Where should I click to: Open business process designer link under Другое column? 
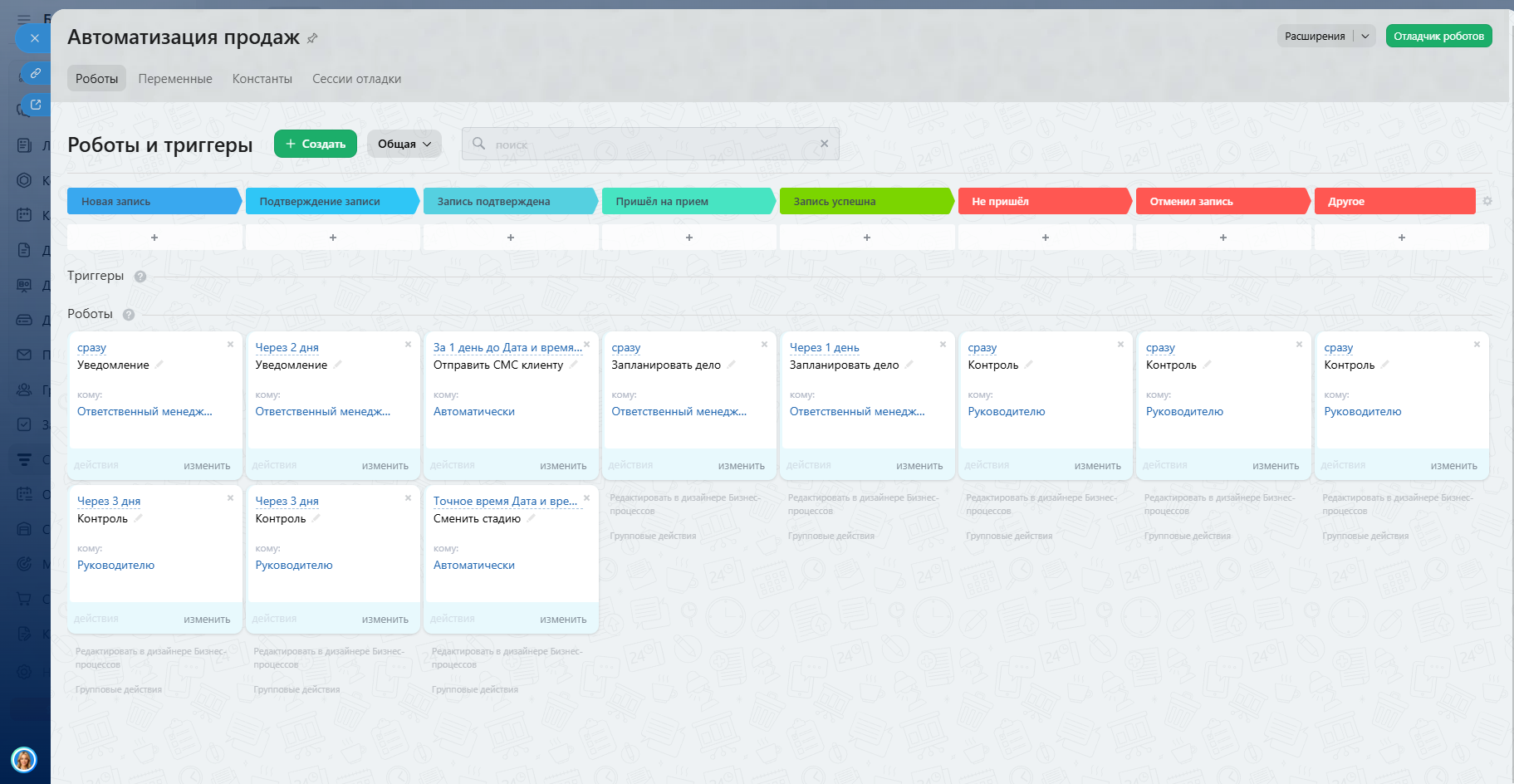pyautogui.click(x=1397, y=504)
